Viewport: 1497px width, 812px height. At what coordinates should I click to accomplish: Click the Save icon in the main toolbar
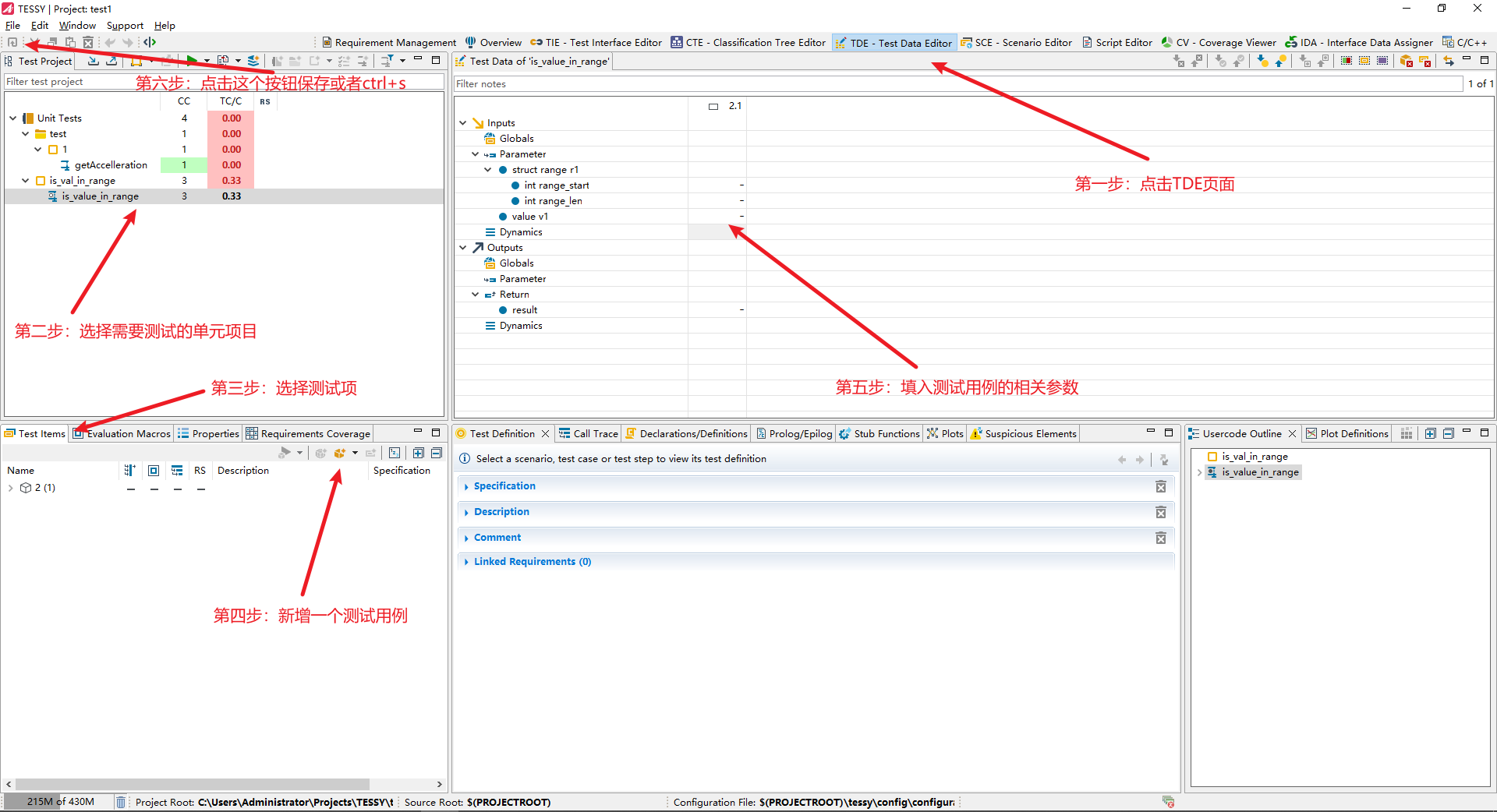pos(12,42)
